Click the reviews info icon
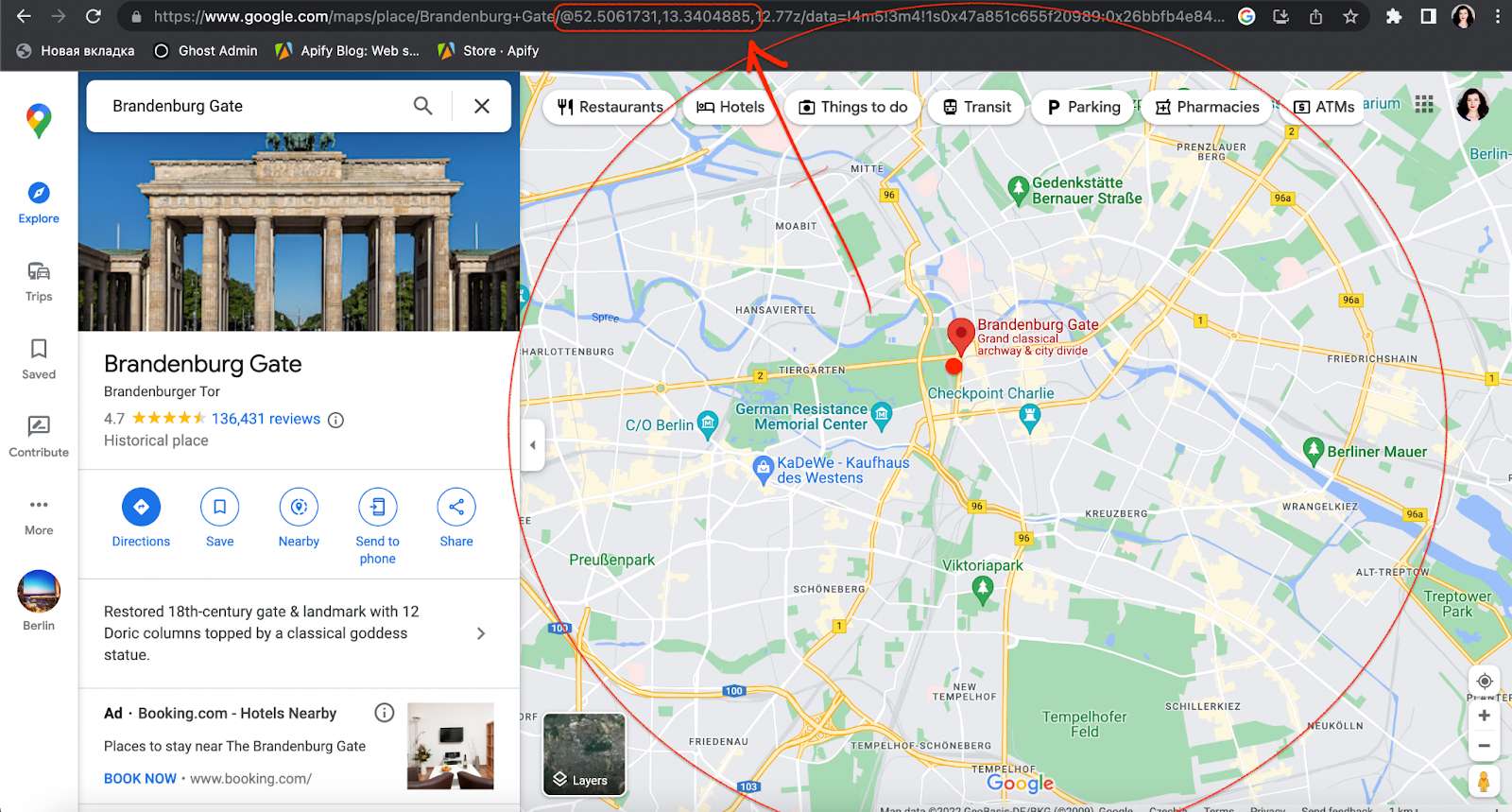This screenshot has width=1512, height=812. (335, 420)
